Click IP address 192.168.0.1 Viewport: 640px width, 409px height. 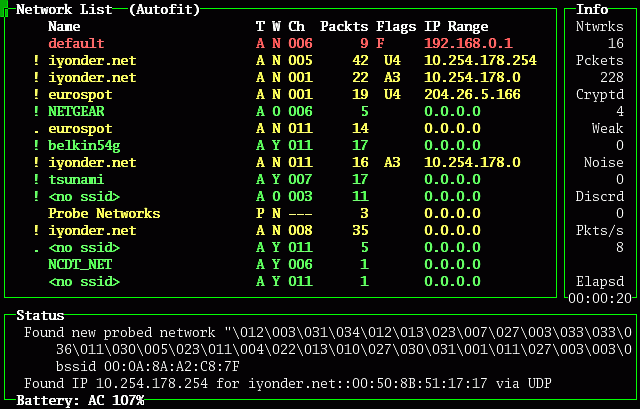[x=469, y=43]
